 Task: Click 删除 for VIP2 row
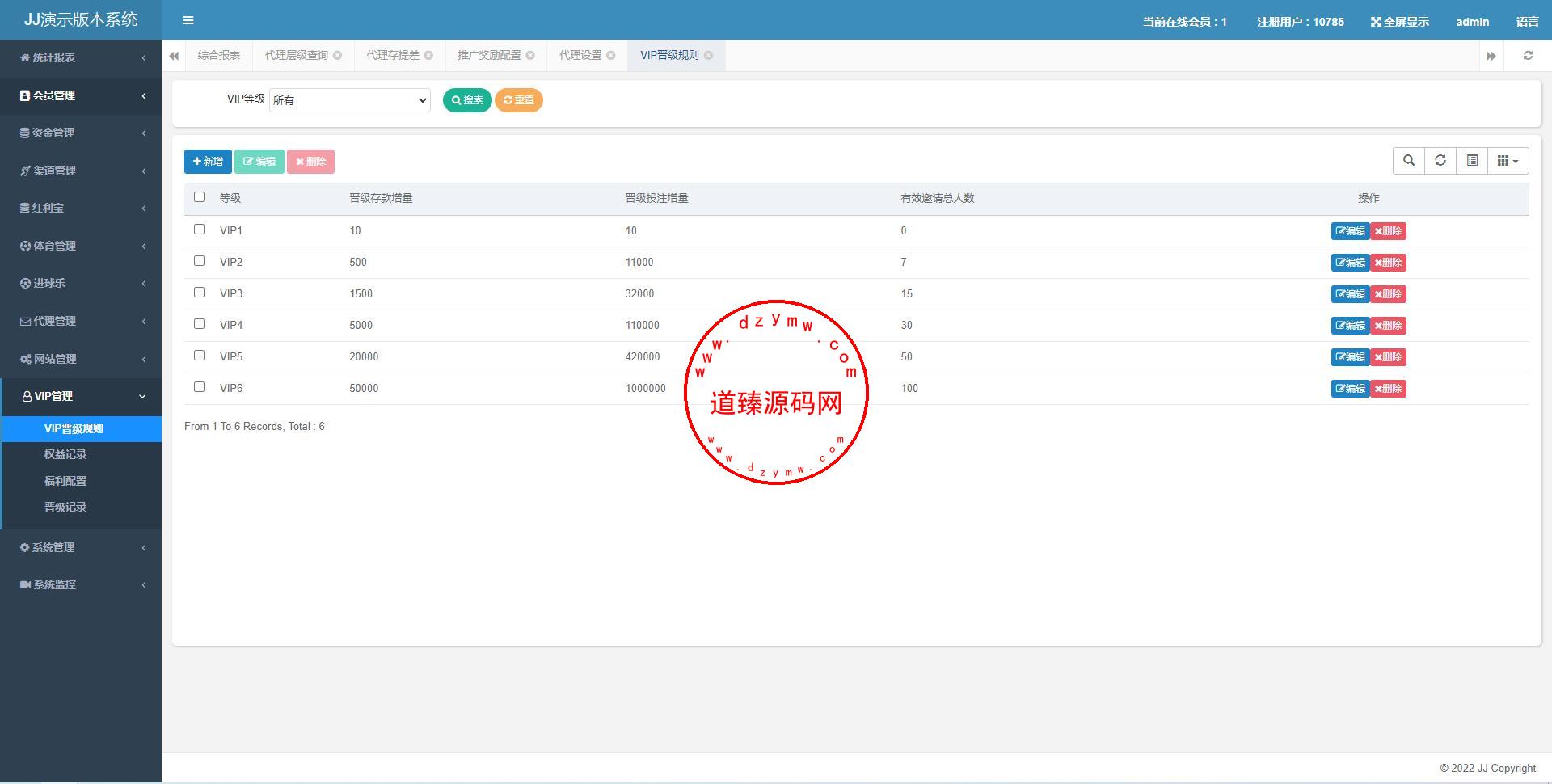1388,263
